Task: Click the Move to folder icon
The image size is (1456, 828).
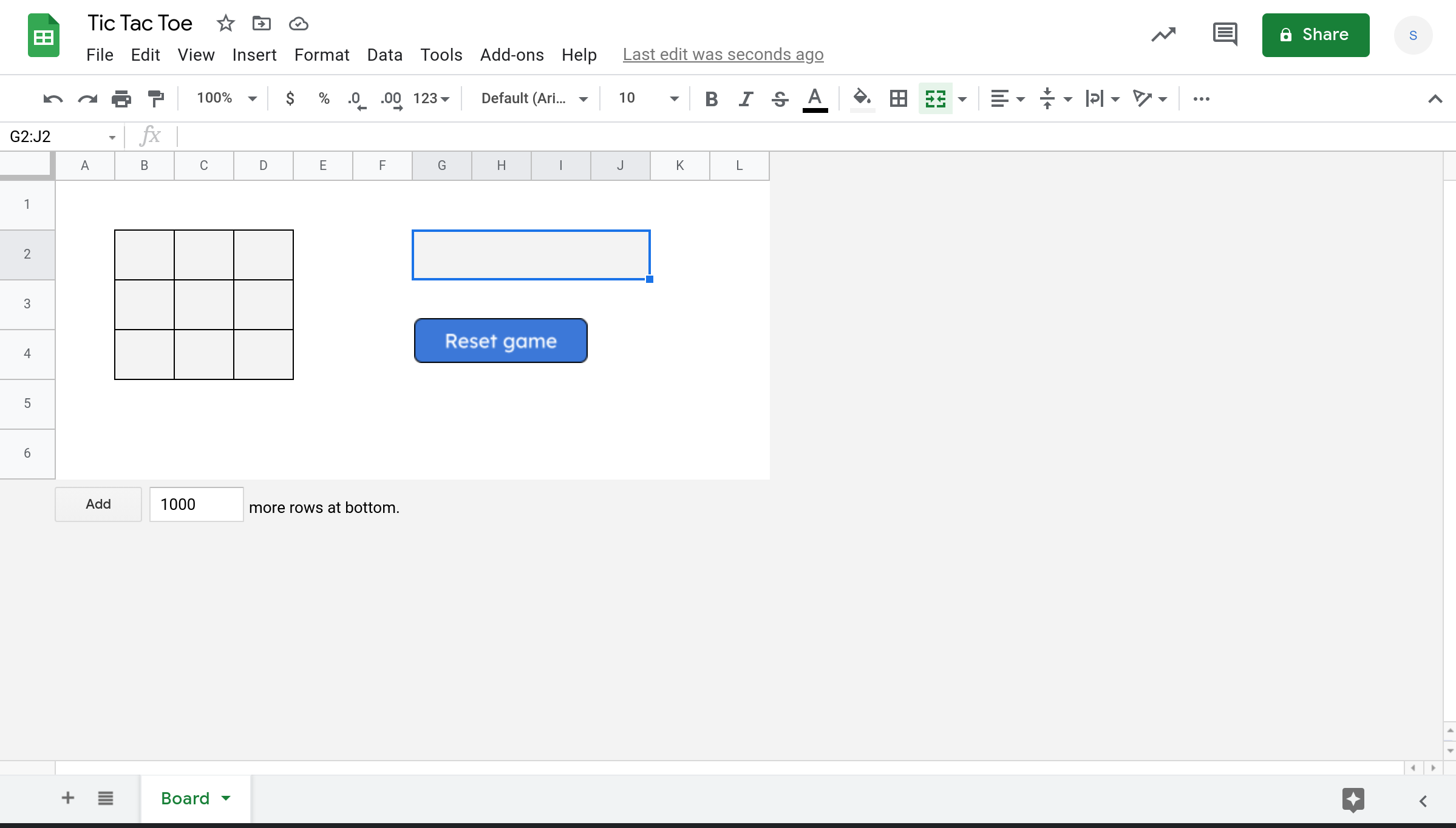Action: (262, 24)
